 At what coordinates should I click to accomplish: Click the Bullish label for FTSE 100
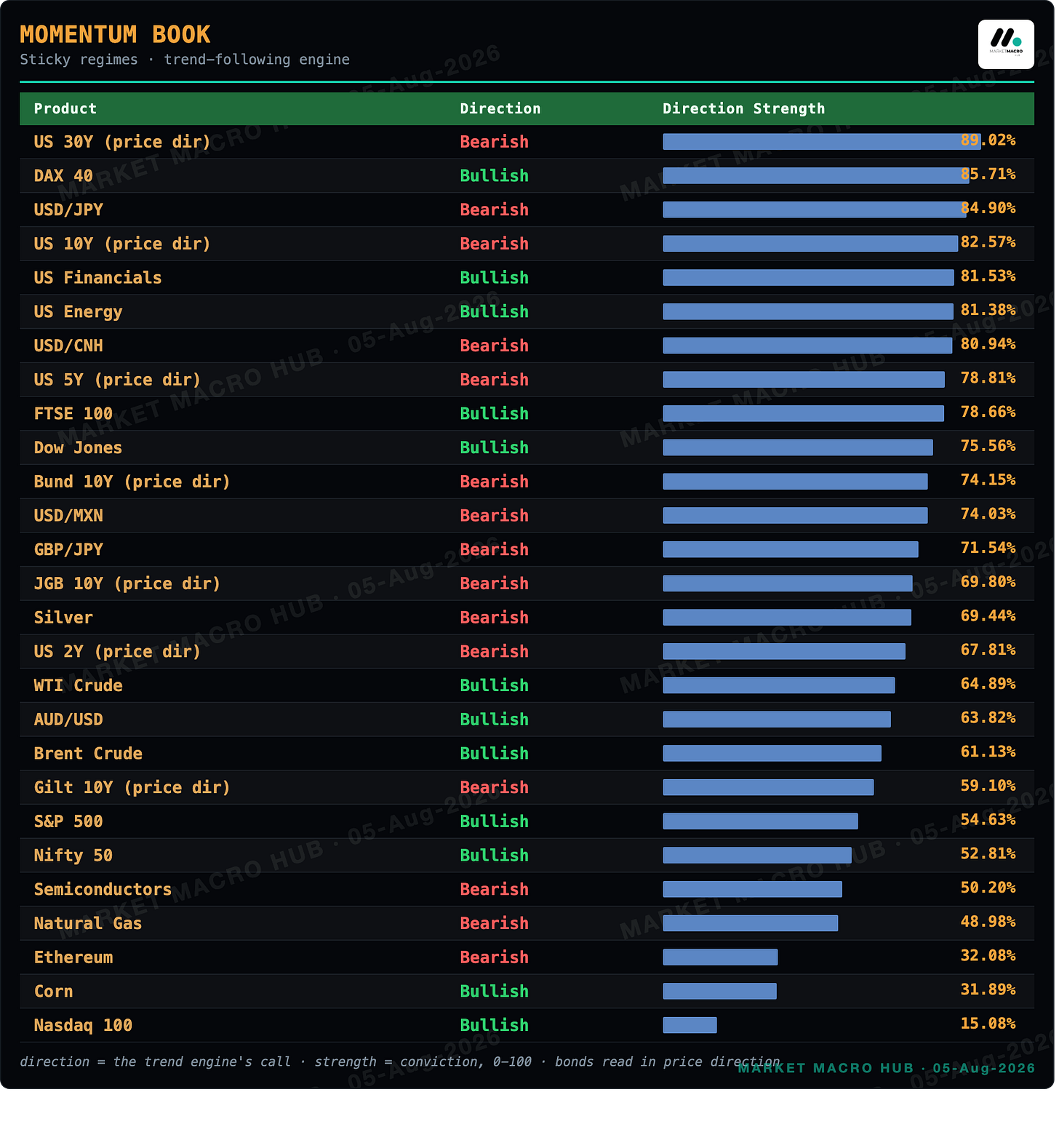[x=495, y=414]
